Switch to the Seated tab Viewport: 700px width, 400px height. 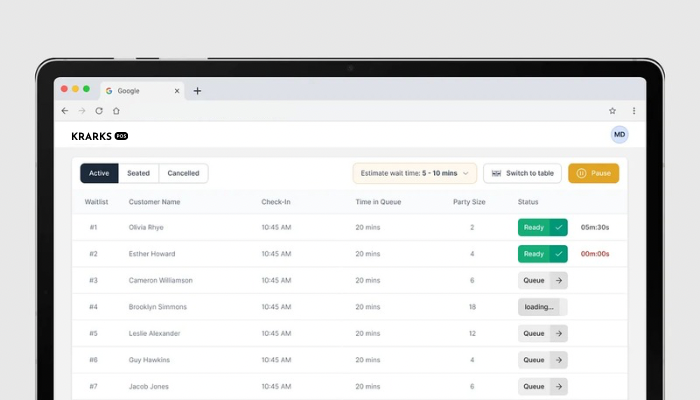138,173
